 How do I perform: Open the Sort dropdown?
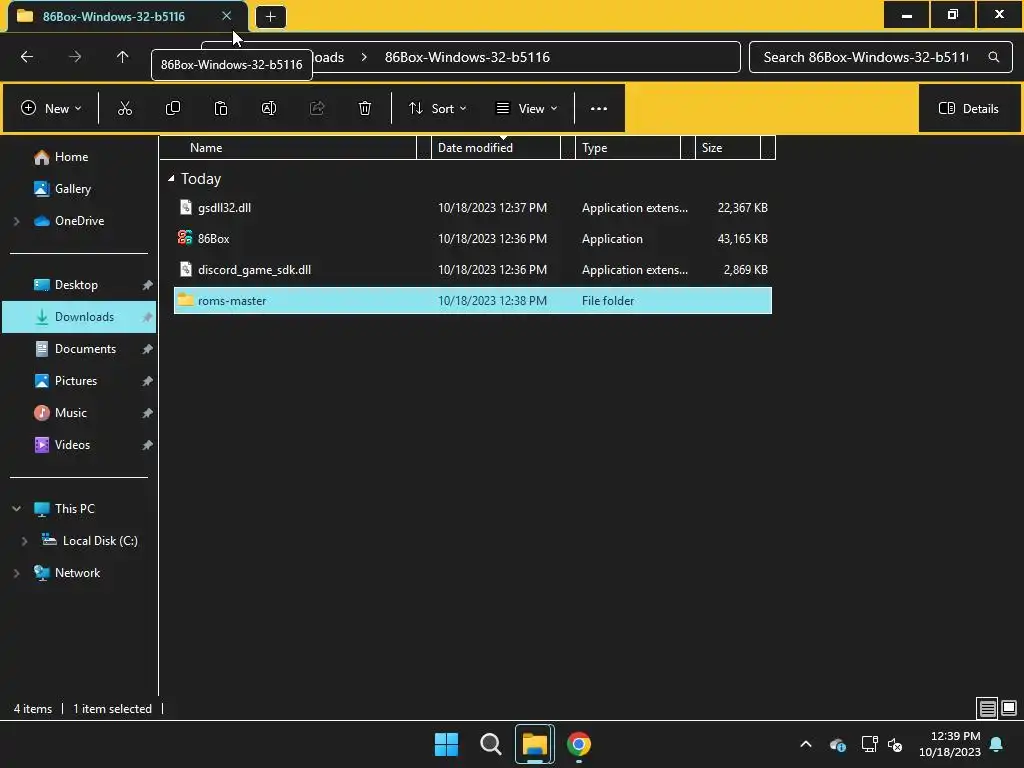(438, 108)
